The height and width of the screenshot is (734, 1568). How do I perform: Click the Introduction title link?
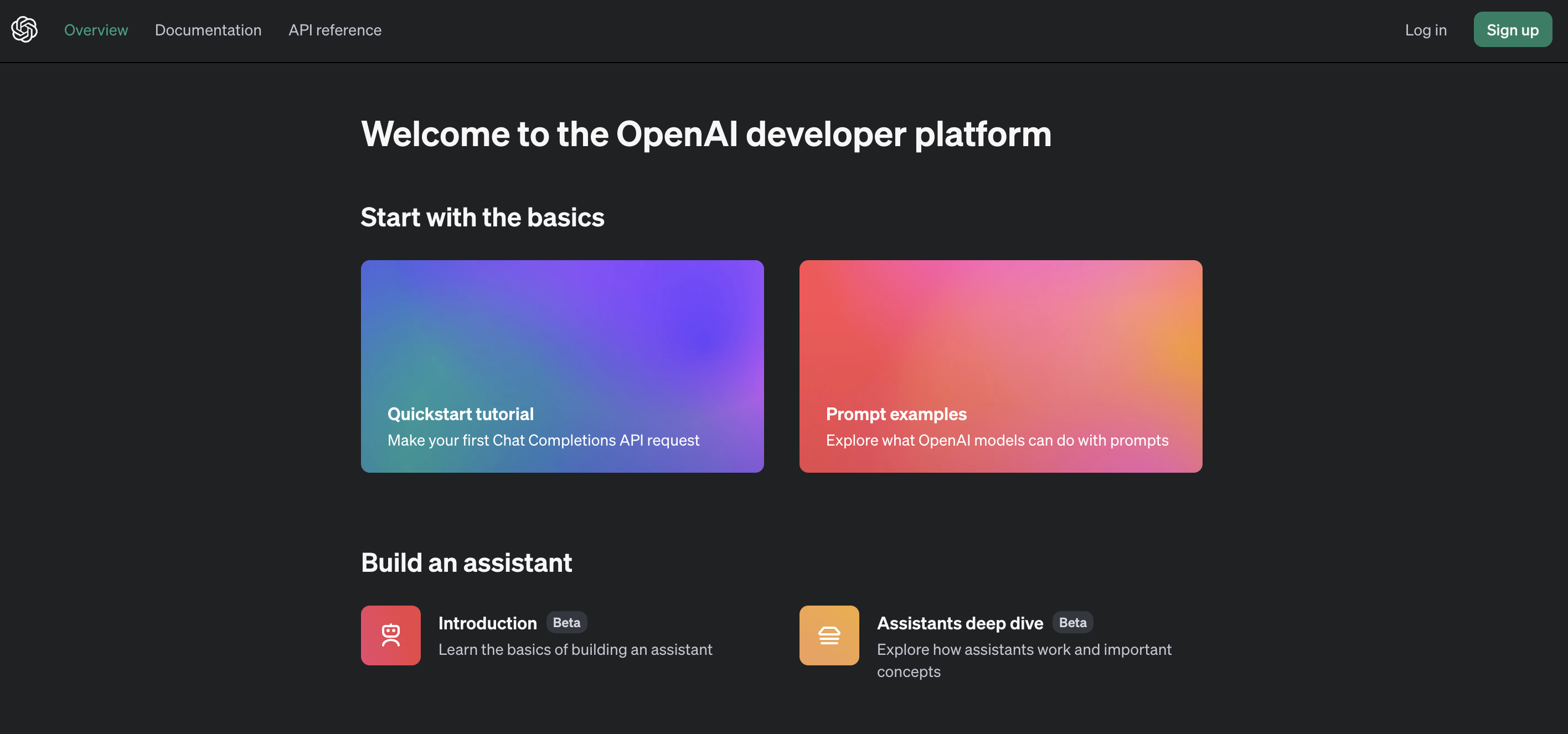[x=488, y=623]
